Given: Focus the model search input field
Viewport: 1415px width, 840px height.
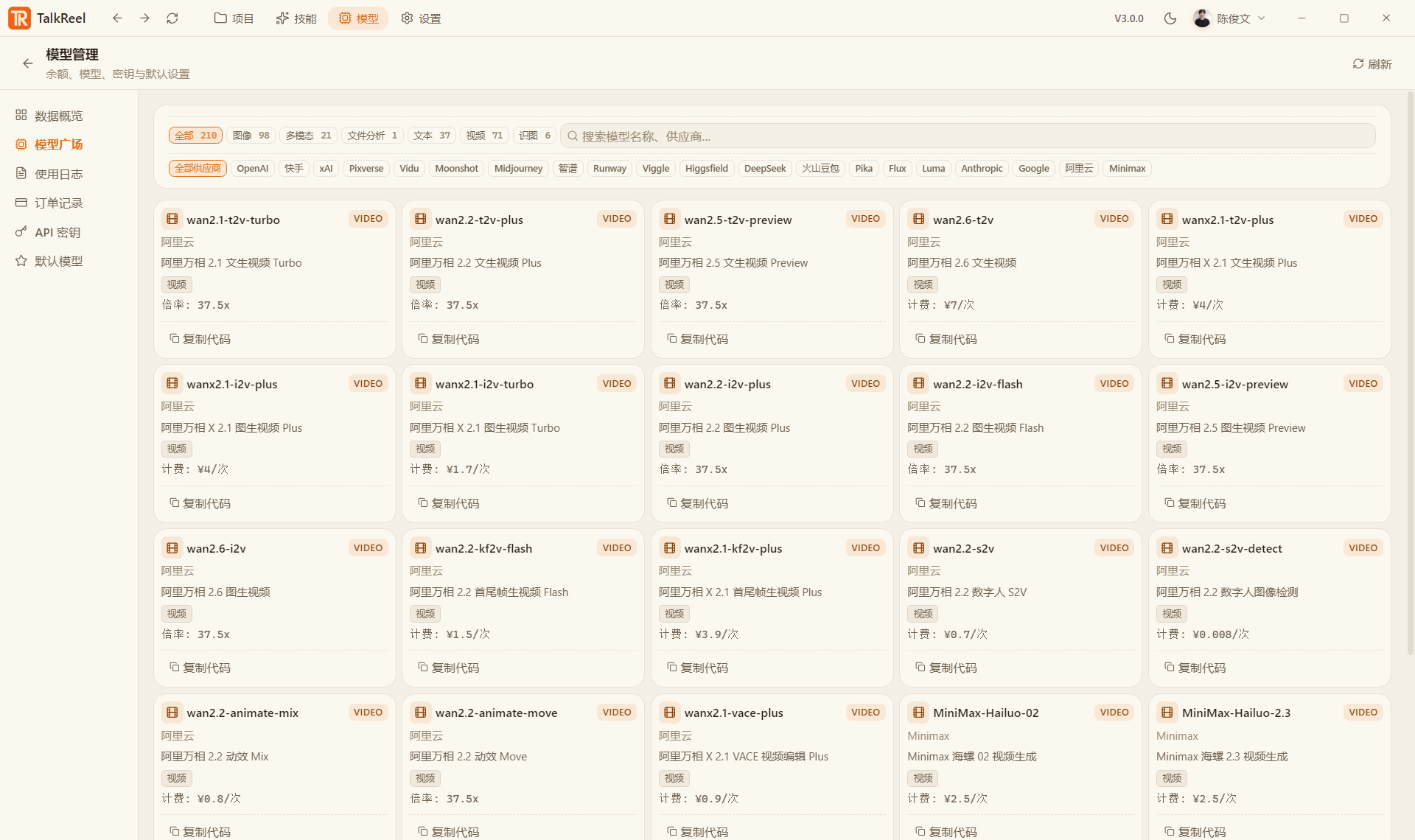Looking at the screenshot, I should coord(968,136).
